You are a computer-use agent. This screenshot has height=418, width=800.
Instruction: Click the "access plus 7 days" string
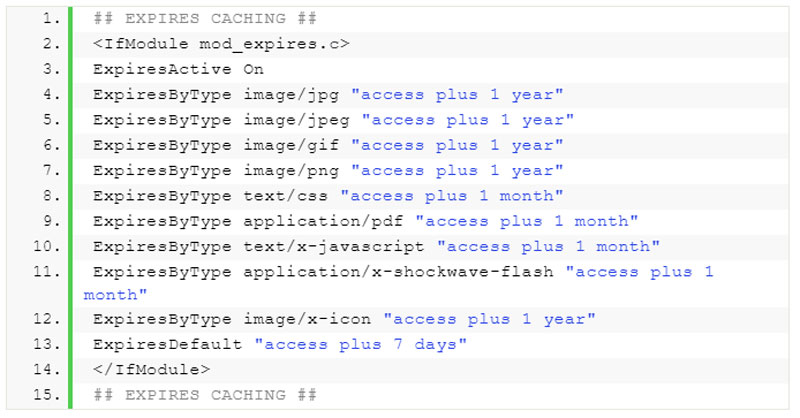click(361, 345)
